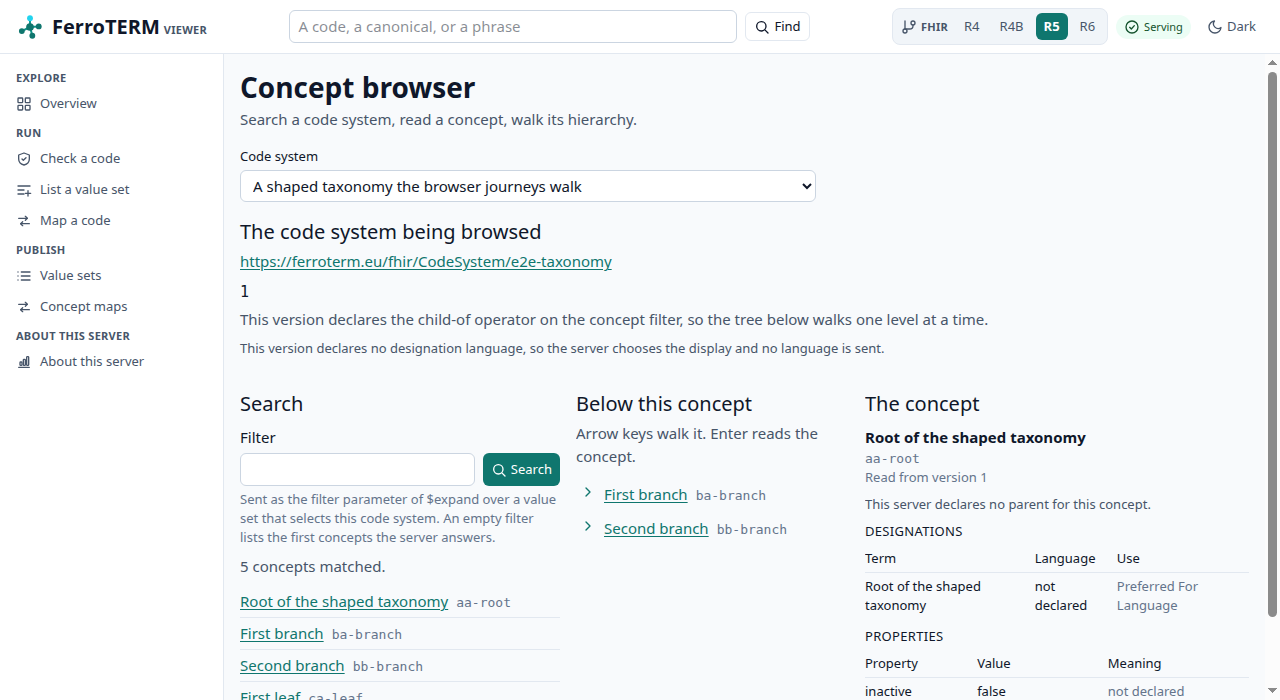Screen dimensions: 1280x700
Task: Expand the Second branch tree node
Action: [588, 527]
